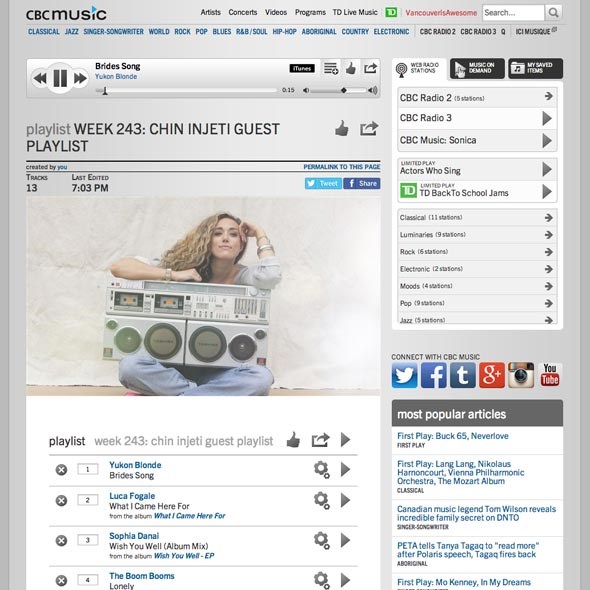Mute the player volume speaker icon

[x=306, y=90]
